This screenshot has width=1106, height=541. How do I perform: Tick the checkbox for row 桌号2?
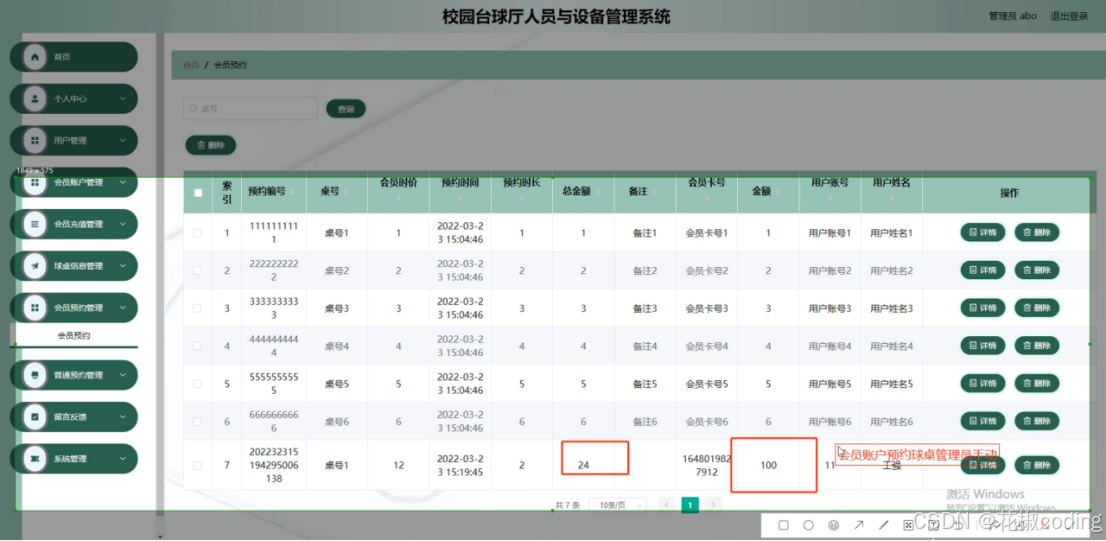click(198, 270)
